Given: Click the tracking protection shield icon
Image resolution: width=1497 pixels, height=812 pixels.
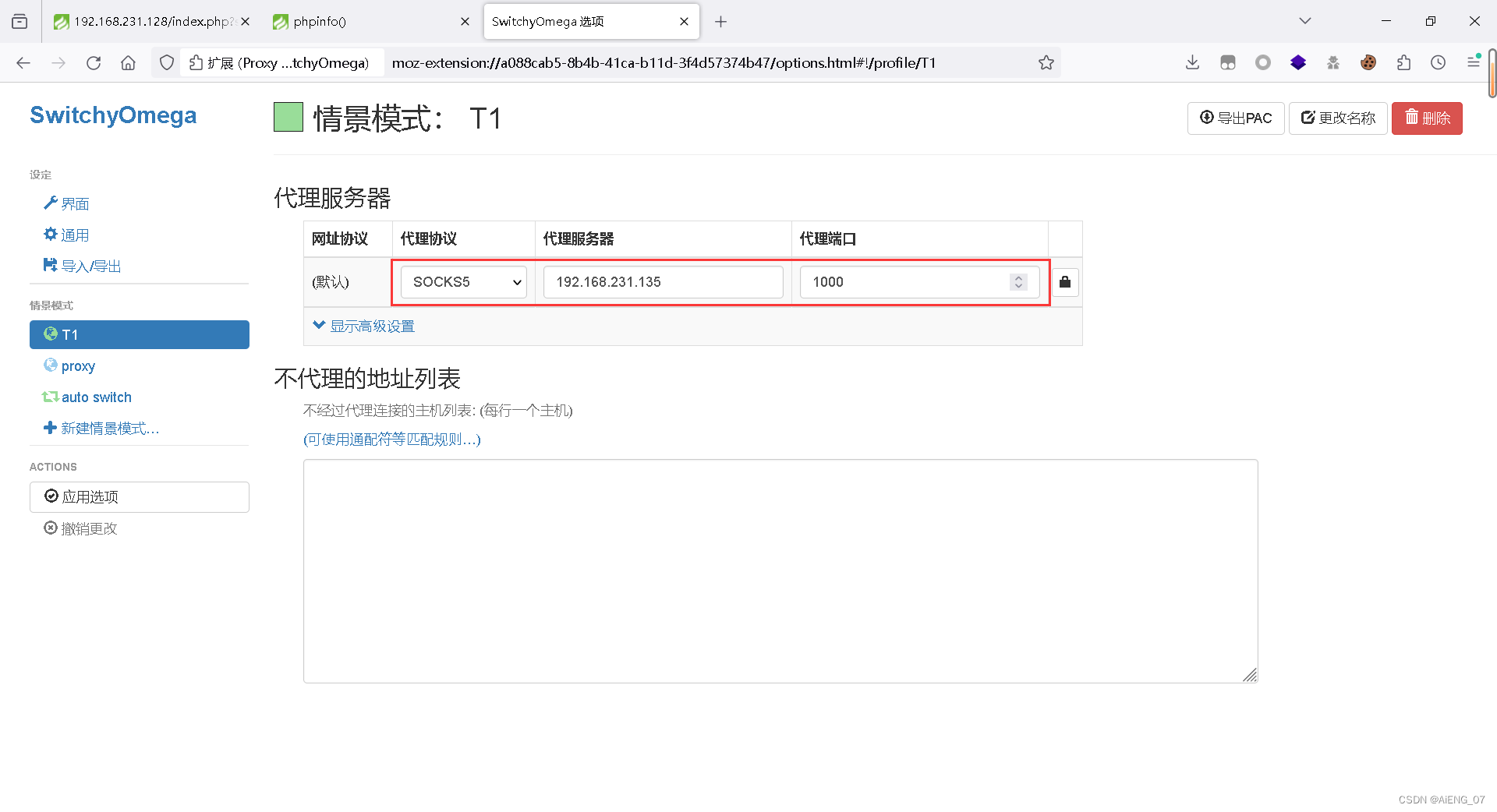Looking at the screenshot, I should [x=167, y=63].
